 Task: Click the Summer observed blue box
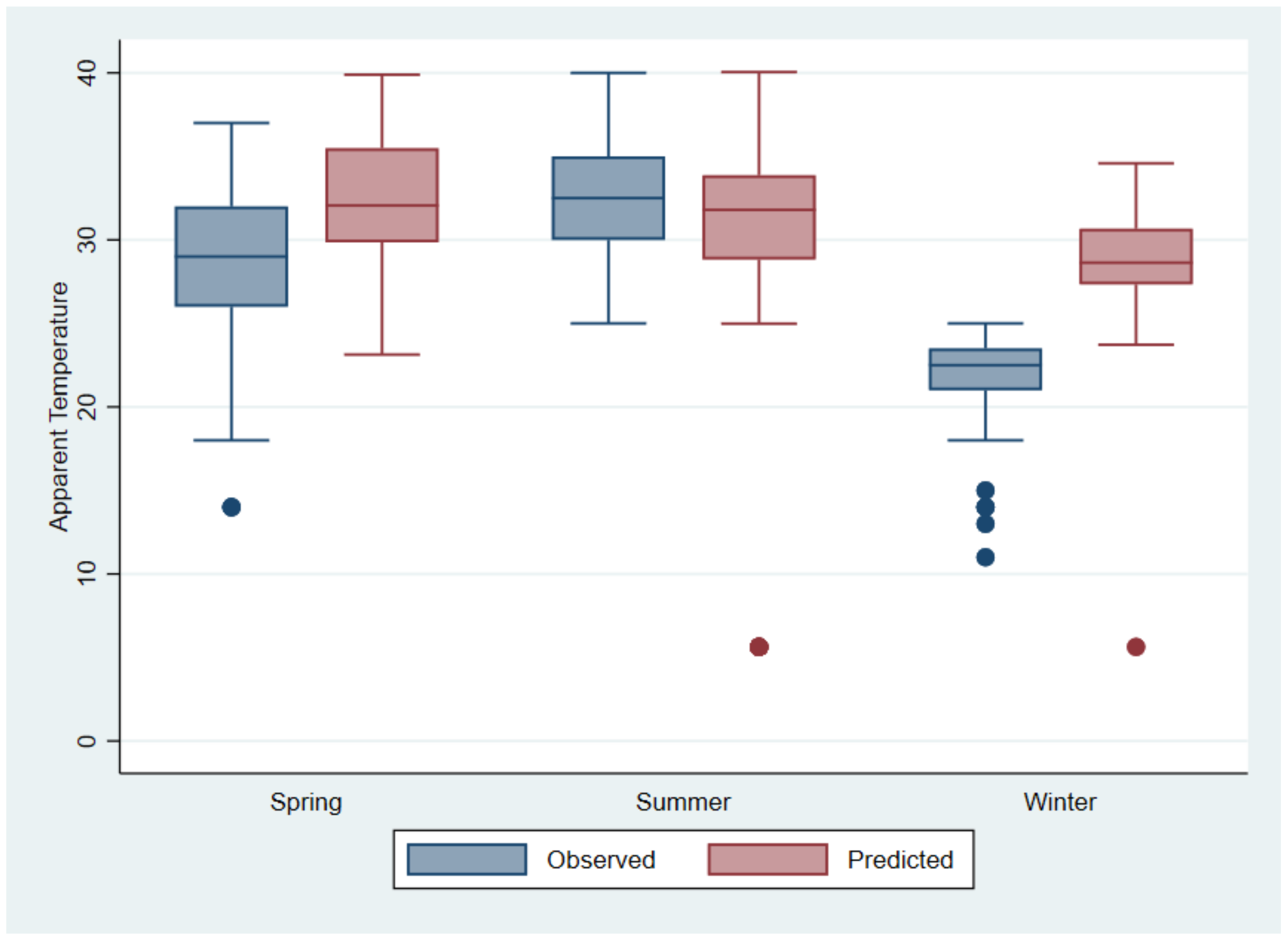608,198
